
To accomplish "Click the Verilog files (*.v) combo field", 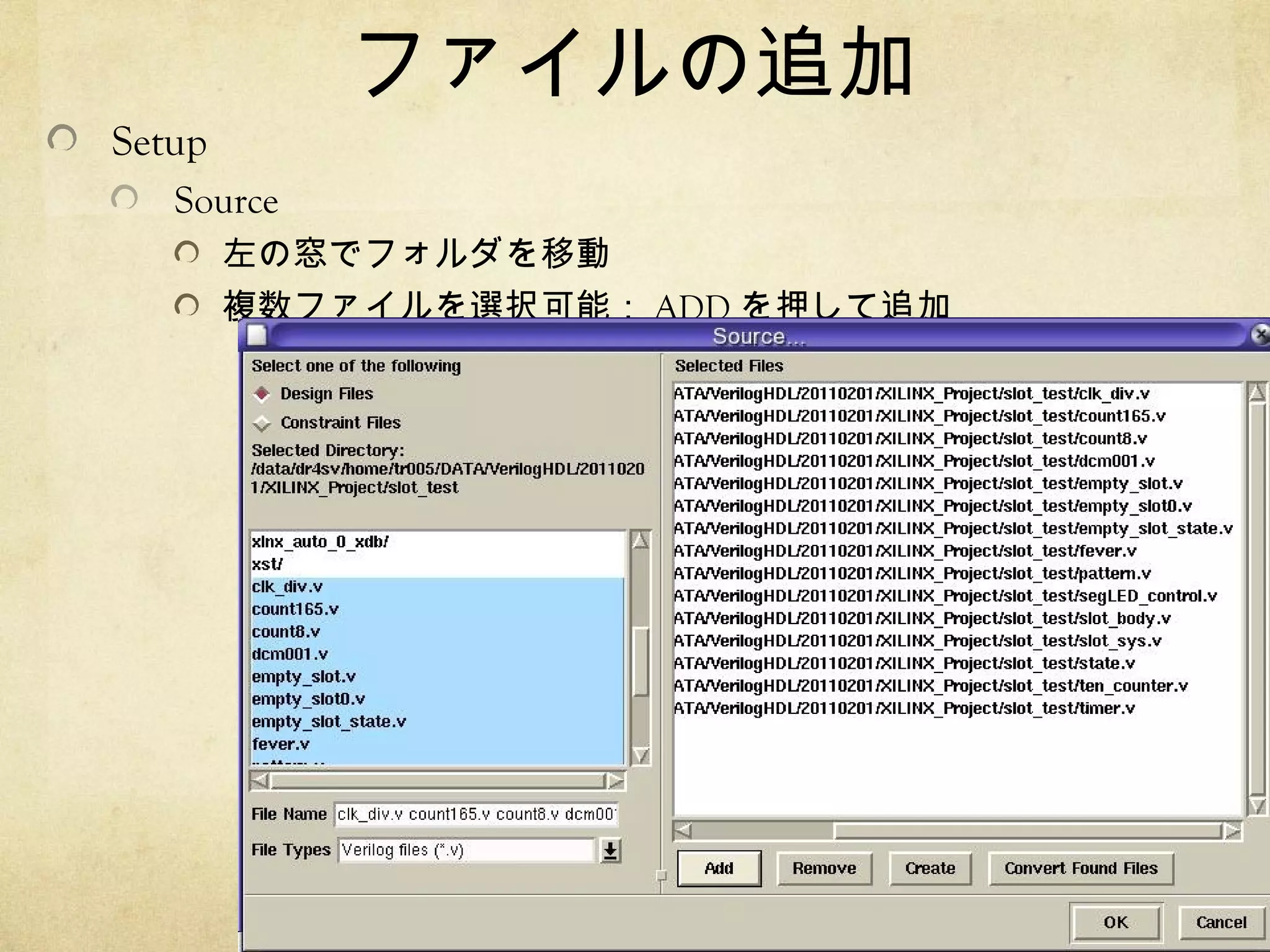I will click(466, 850).
